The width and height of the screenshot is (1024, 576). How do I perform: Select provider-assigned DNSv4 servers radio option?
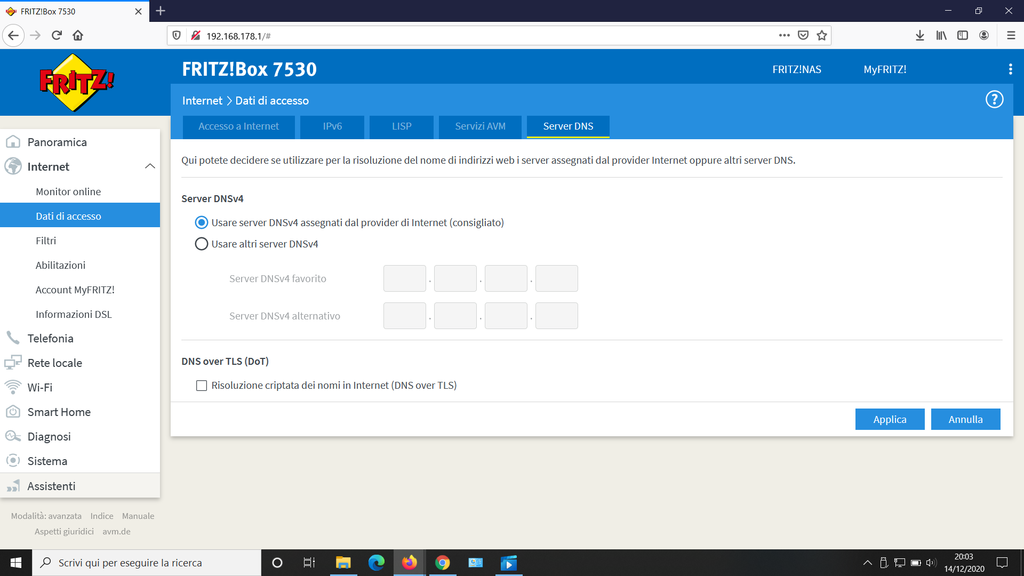coord(201,223)
